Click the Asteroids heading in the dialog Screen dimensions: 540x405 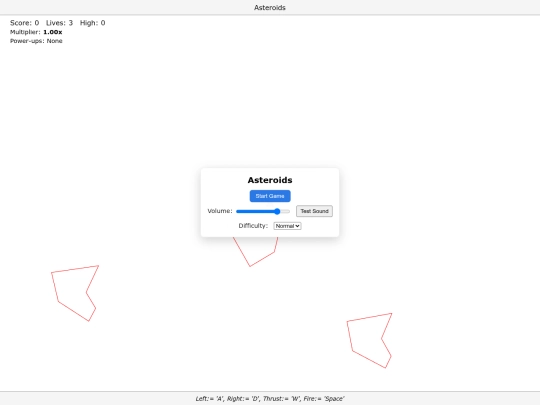pos(270,180)
